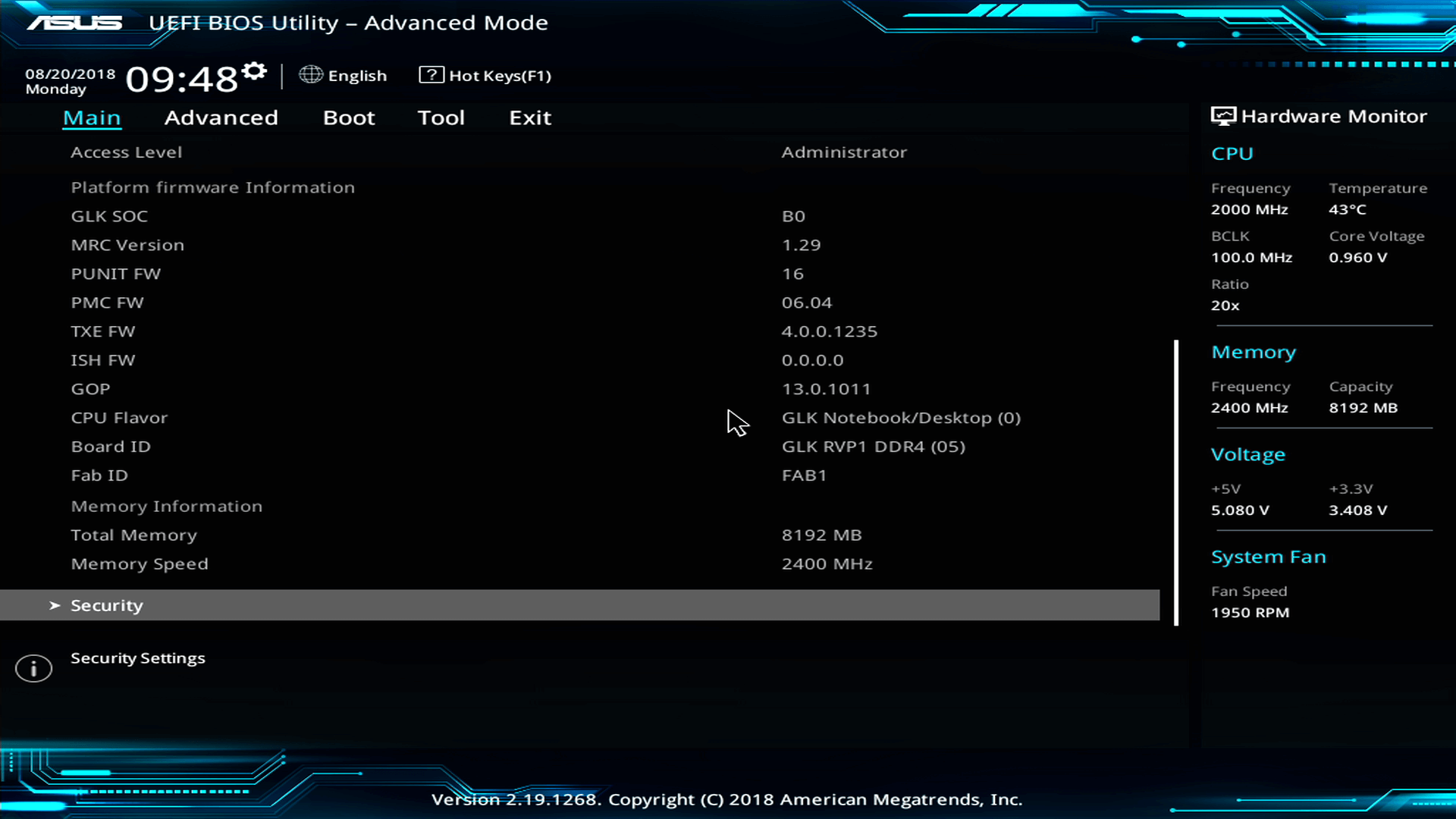This screenshot has width=1456, height=819.
Task: Click the Memory section heading in monitor
Action: 1254,353
